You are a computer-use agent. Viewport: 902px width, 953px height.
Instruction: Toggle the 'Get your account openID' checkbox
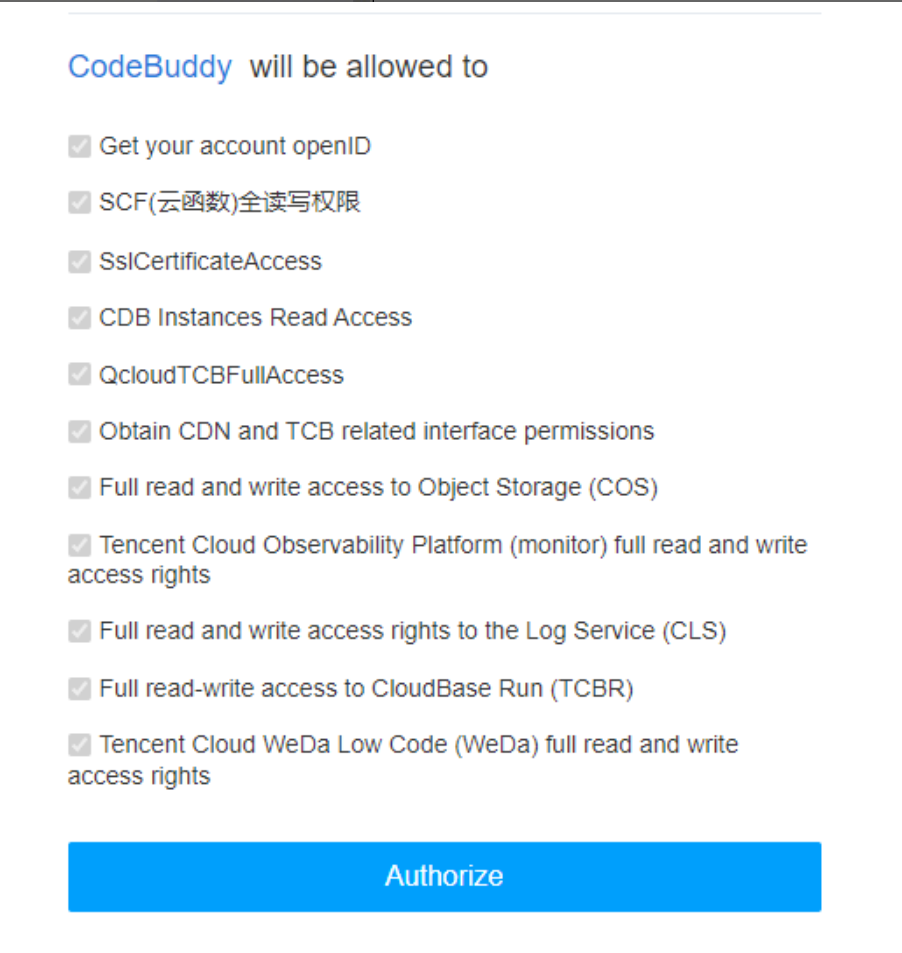click(79, 147)
